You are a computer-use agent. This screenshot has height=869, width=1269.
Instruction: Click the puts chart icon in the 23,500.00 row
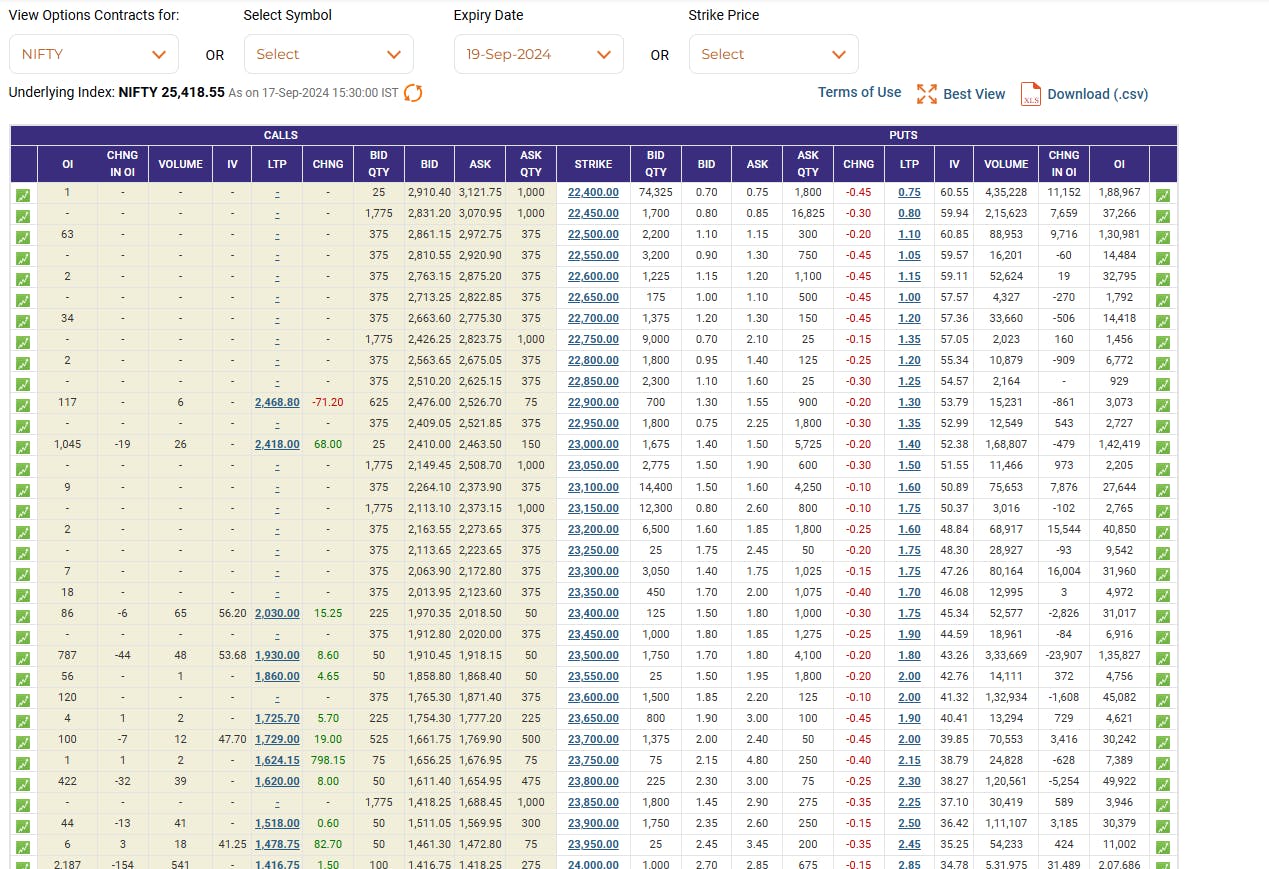click(x=1163, y=658)
